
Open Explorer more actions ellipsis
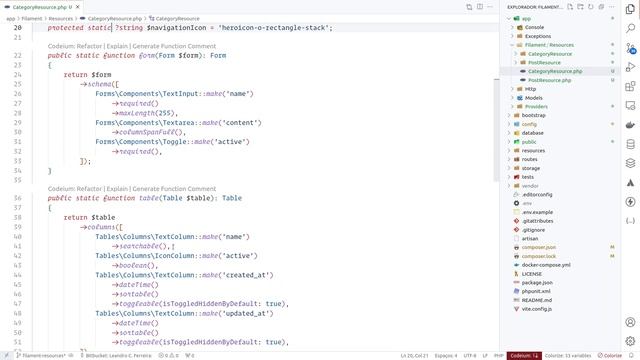coord(611,7)
